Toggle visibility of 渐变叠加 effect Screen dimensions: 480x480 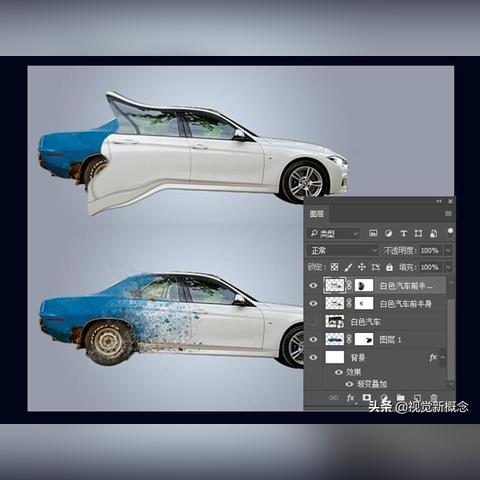click(349, 384)
